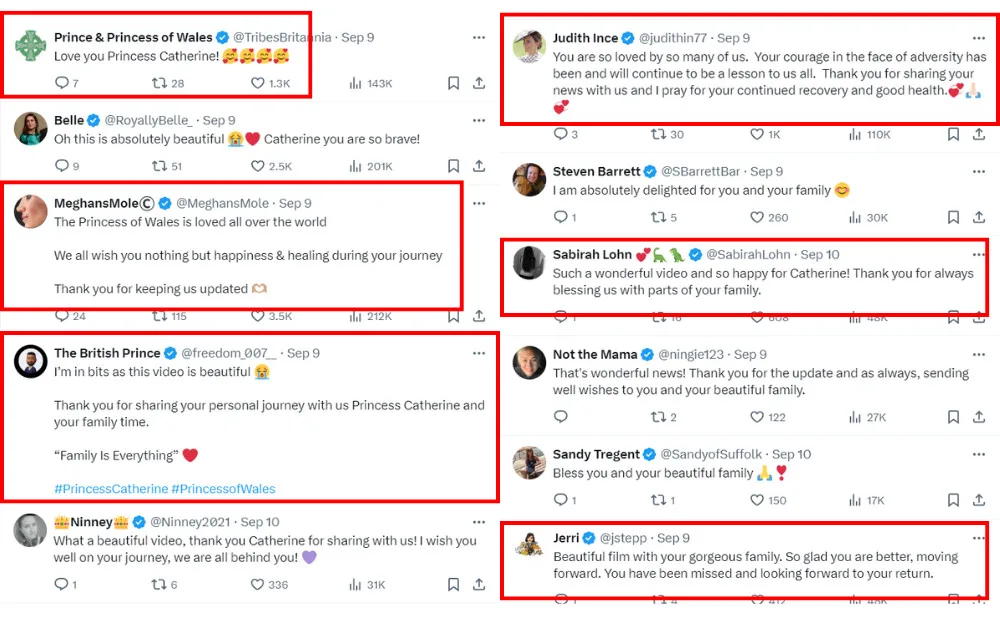The width and height of the screenshot is (1000, 623).
Task: Retweet Belle's tweet
Action: [158, 167]
